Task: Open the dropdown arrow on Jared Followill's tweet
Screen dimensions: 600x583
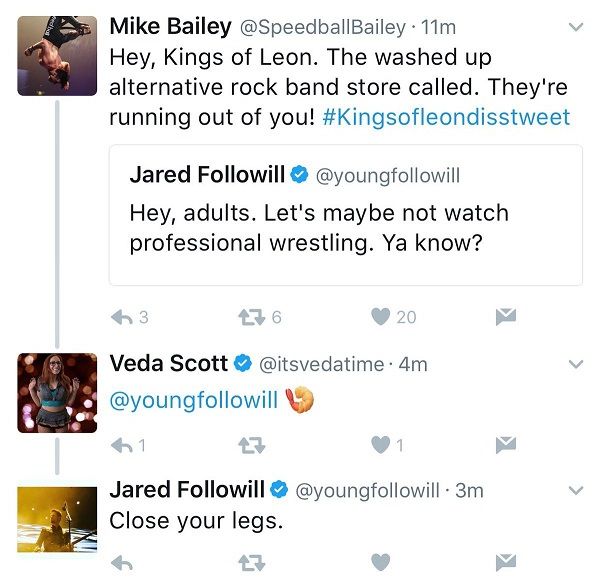Action: [575, 490]
